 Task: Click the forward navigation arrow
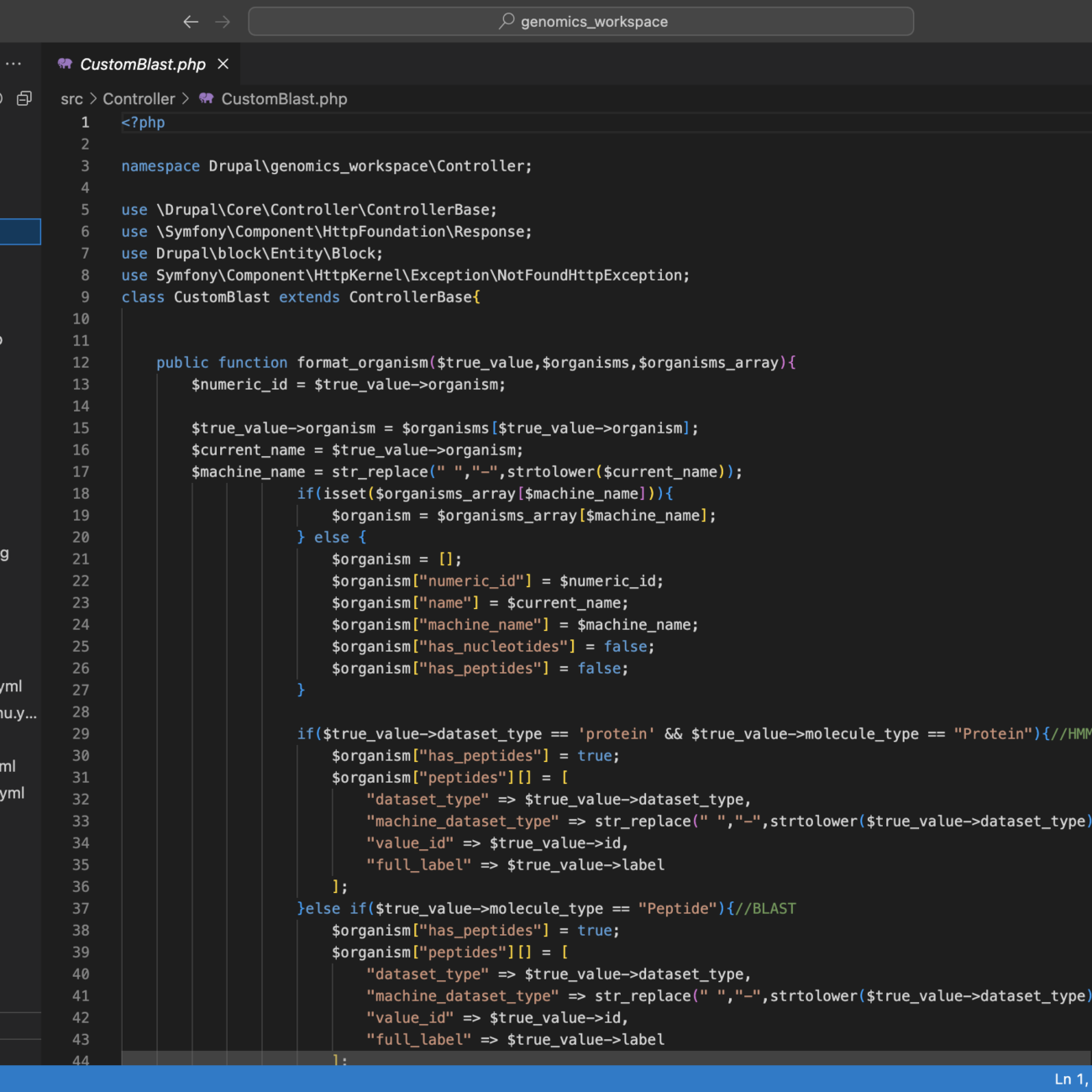223,22
